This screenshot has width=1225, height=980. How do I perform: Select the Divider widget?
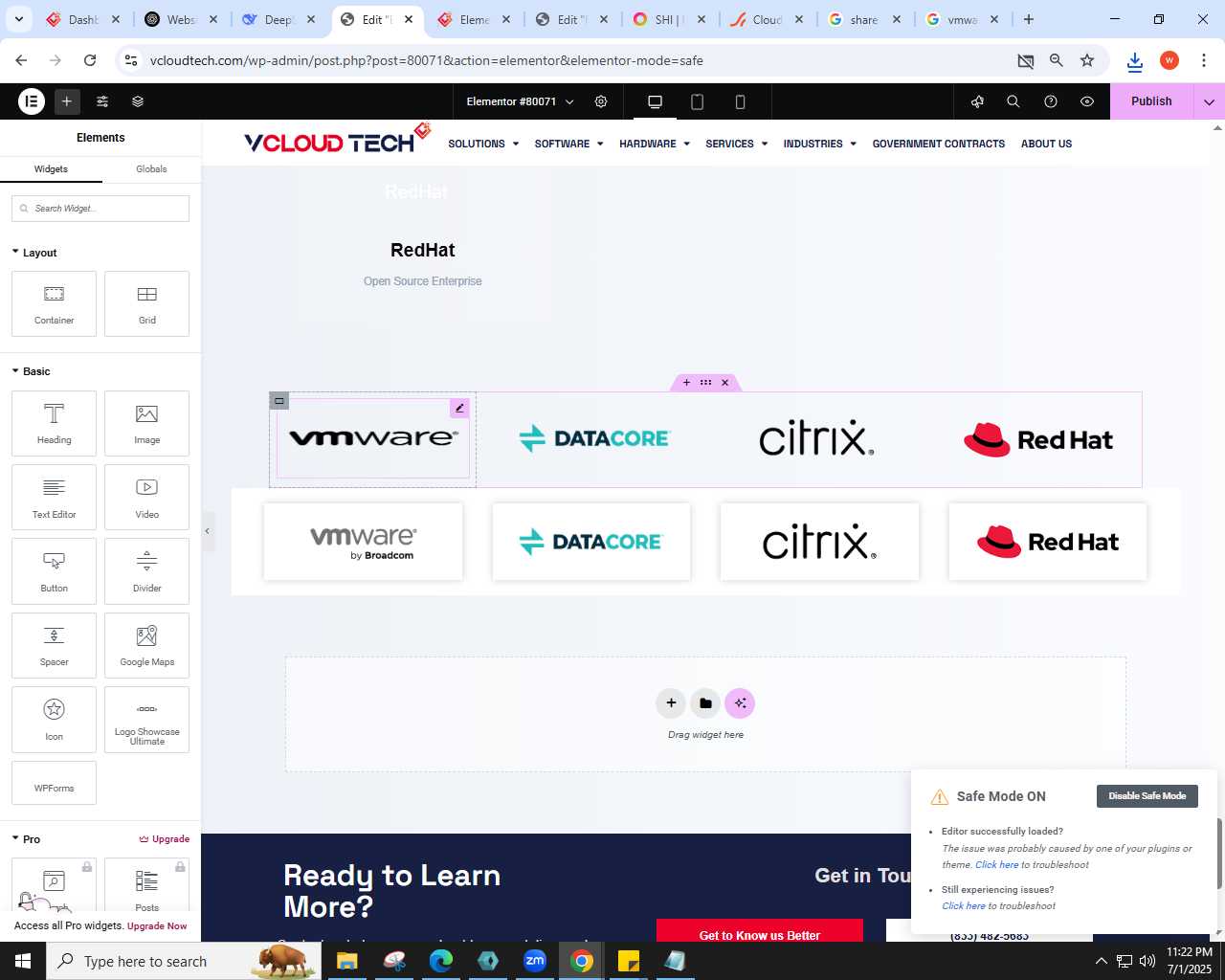coord(146,571)
